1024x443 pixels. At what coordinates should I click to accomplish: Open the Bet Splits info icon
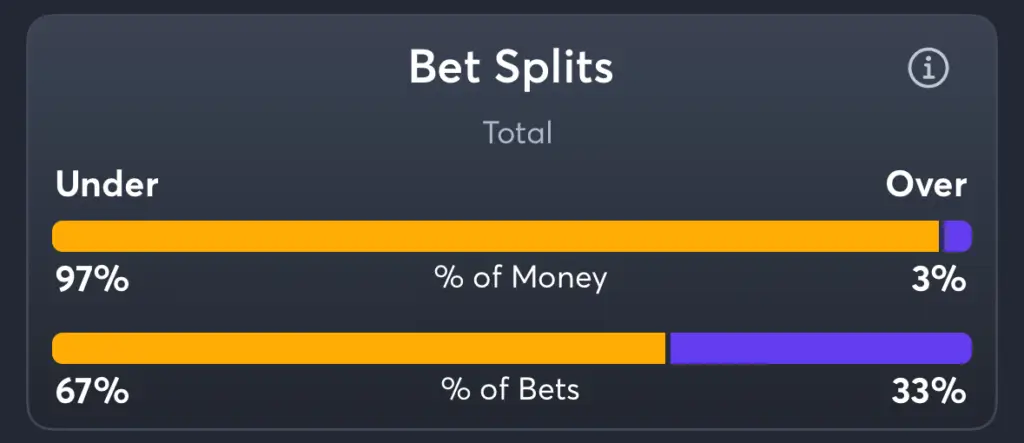click(x=928, y=68)
